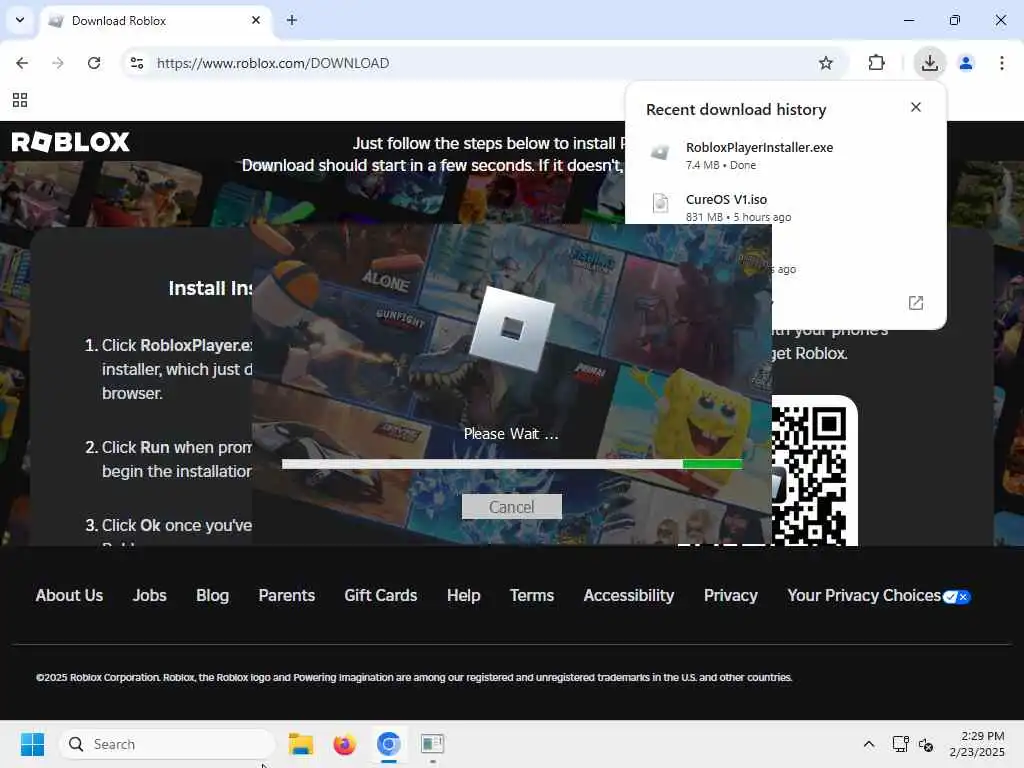1024x768 pixels.
Task: Open the Privacy footer link
Action: click(x=731, y=596)
